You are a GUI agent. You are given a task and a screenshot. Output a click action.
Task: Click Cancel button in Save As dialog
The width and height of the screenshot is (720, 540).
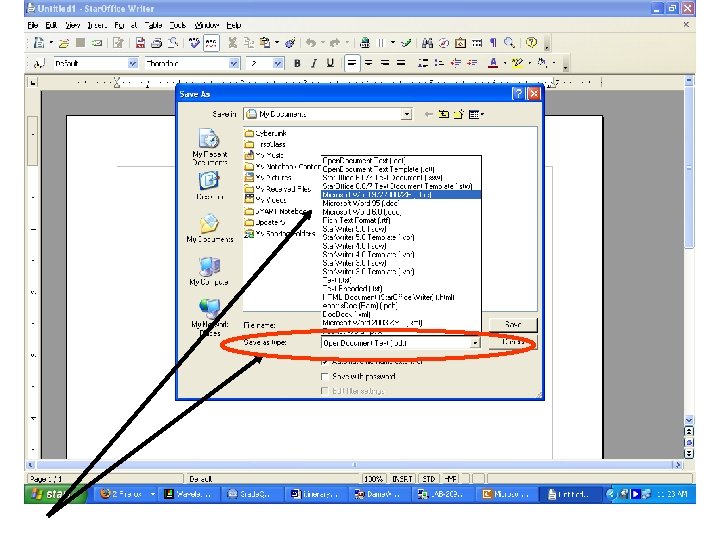point(513,342)
